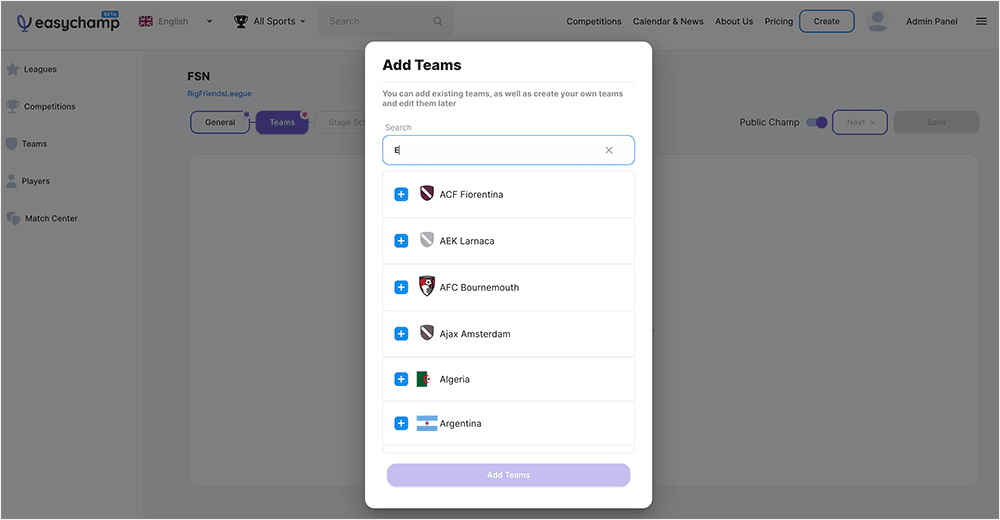Click the Add Teams button
1000x520 pixels.
[508, 475]
